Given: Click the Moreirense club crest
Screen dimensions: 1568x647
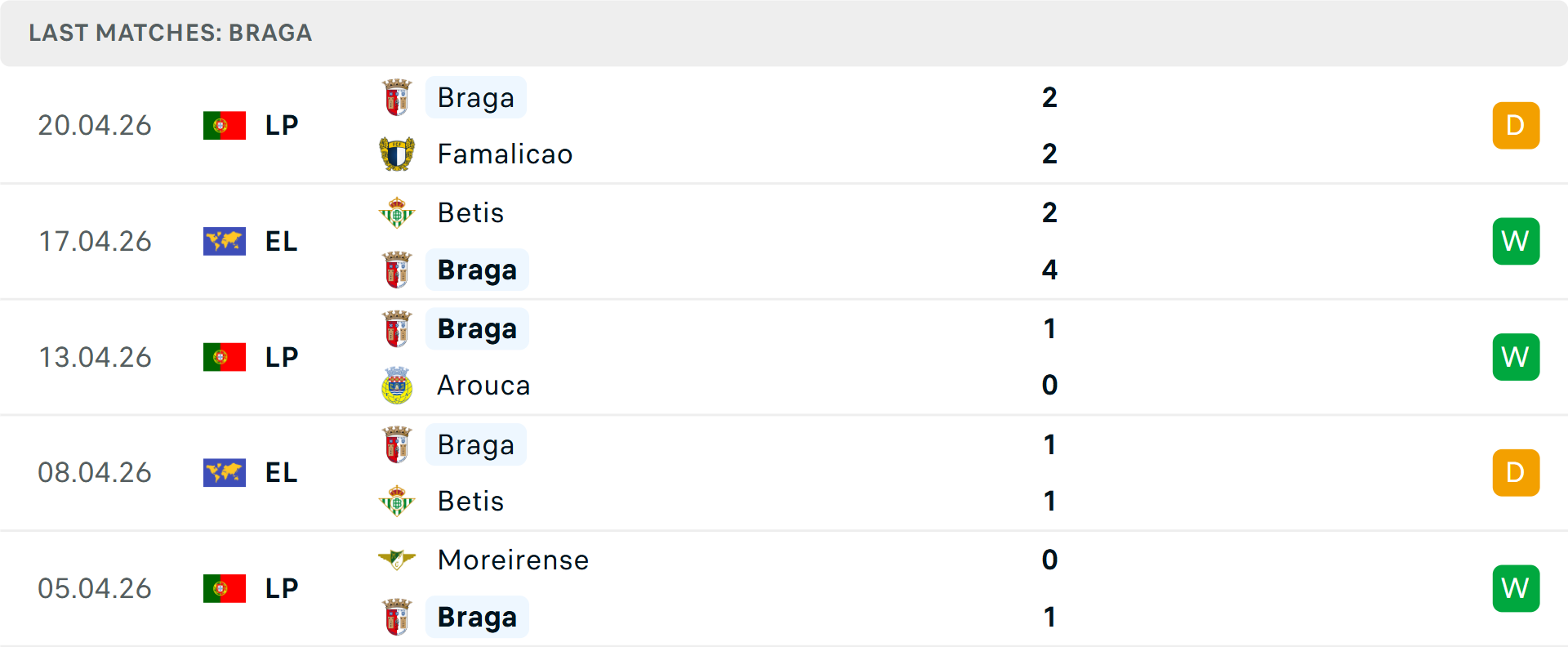Looking at the screenshot, I should 397,560.
